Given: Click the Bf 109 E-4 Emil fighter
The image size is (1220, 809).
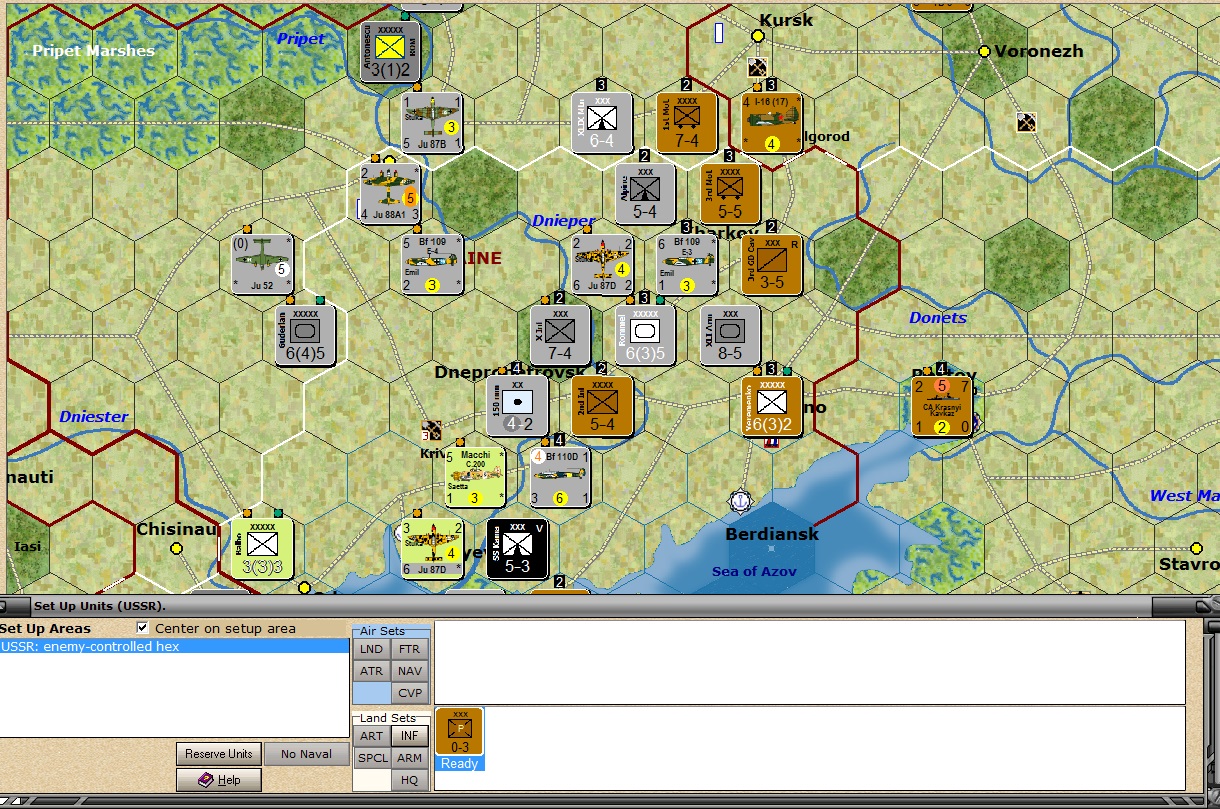Looking at the screenshot, I should [x=432, y=264].
